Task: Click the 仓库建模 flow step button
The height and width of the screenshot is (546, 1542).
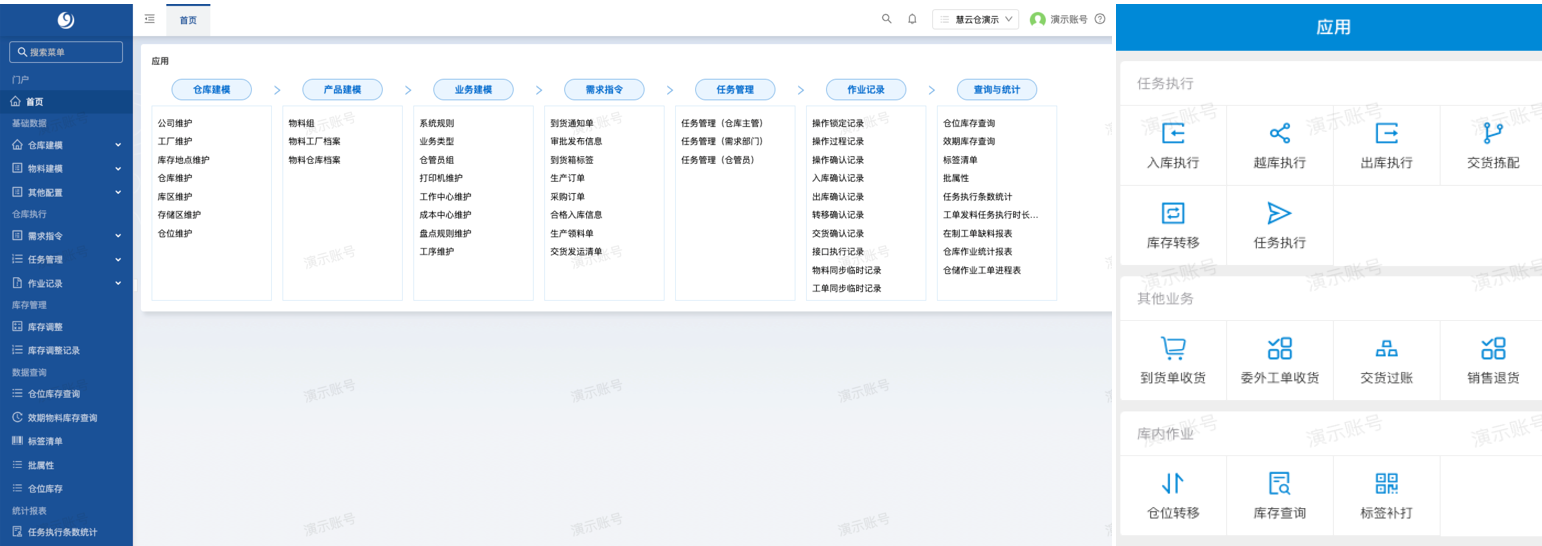Action: (x=211, y=89)
